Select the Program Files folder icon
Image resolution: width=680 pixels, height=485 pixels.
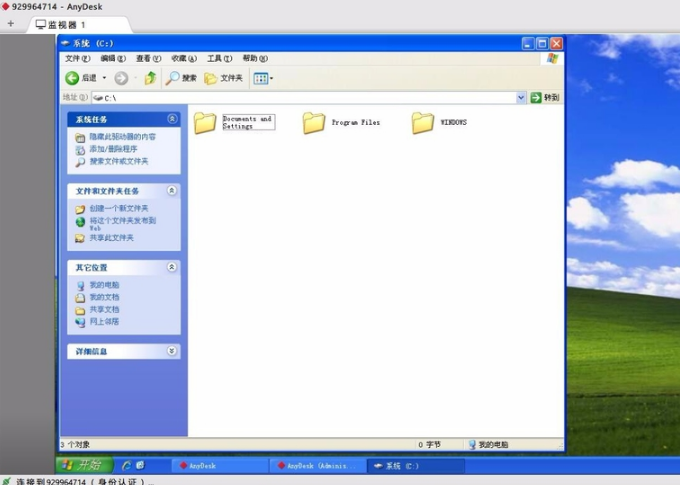pyautogui.click(x=314, y=123)
